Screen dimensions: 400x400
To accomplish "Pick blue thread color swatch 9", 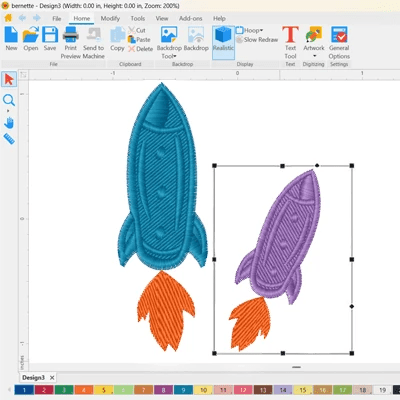I will pyautogui.click(x=183, y=390).
